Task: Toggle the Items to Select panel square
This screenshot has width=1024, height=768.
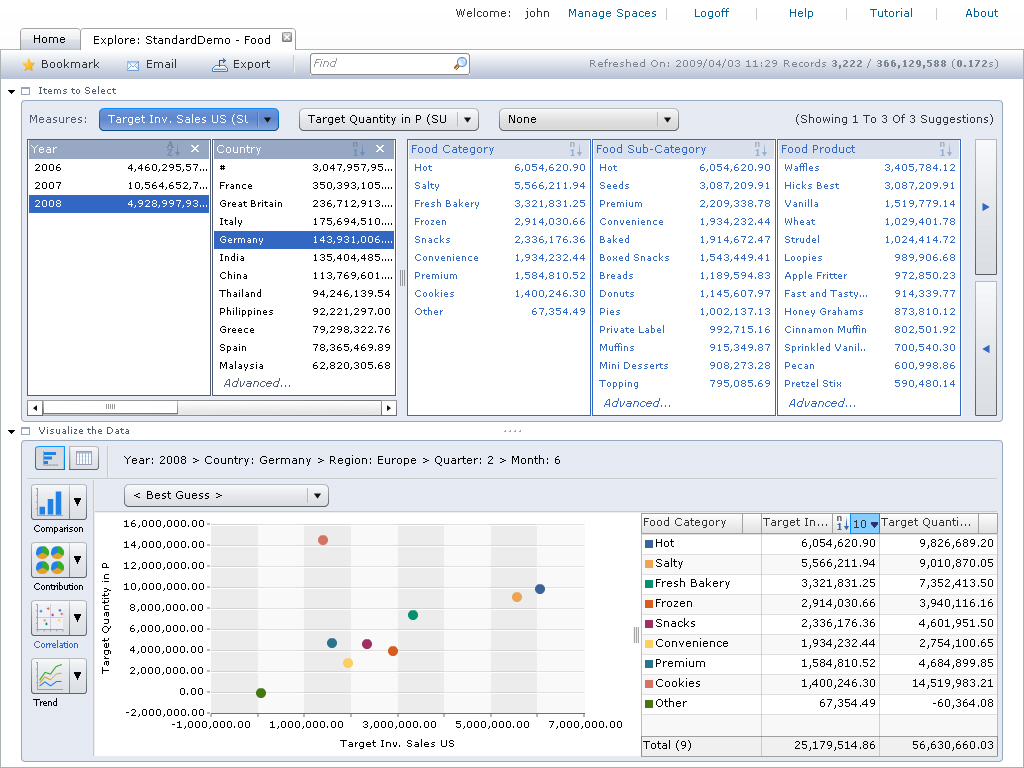Action: tap(26, 91)
